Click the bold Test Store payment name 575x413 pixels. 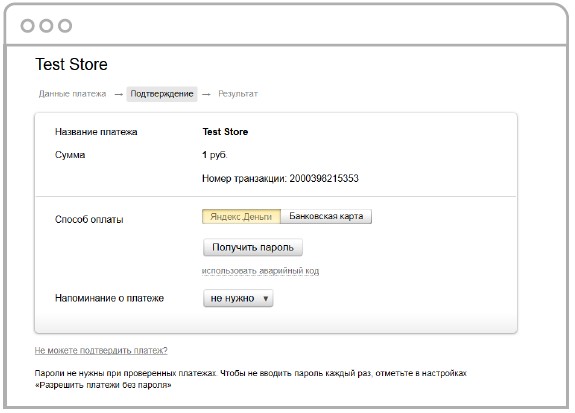(225, 132)
